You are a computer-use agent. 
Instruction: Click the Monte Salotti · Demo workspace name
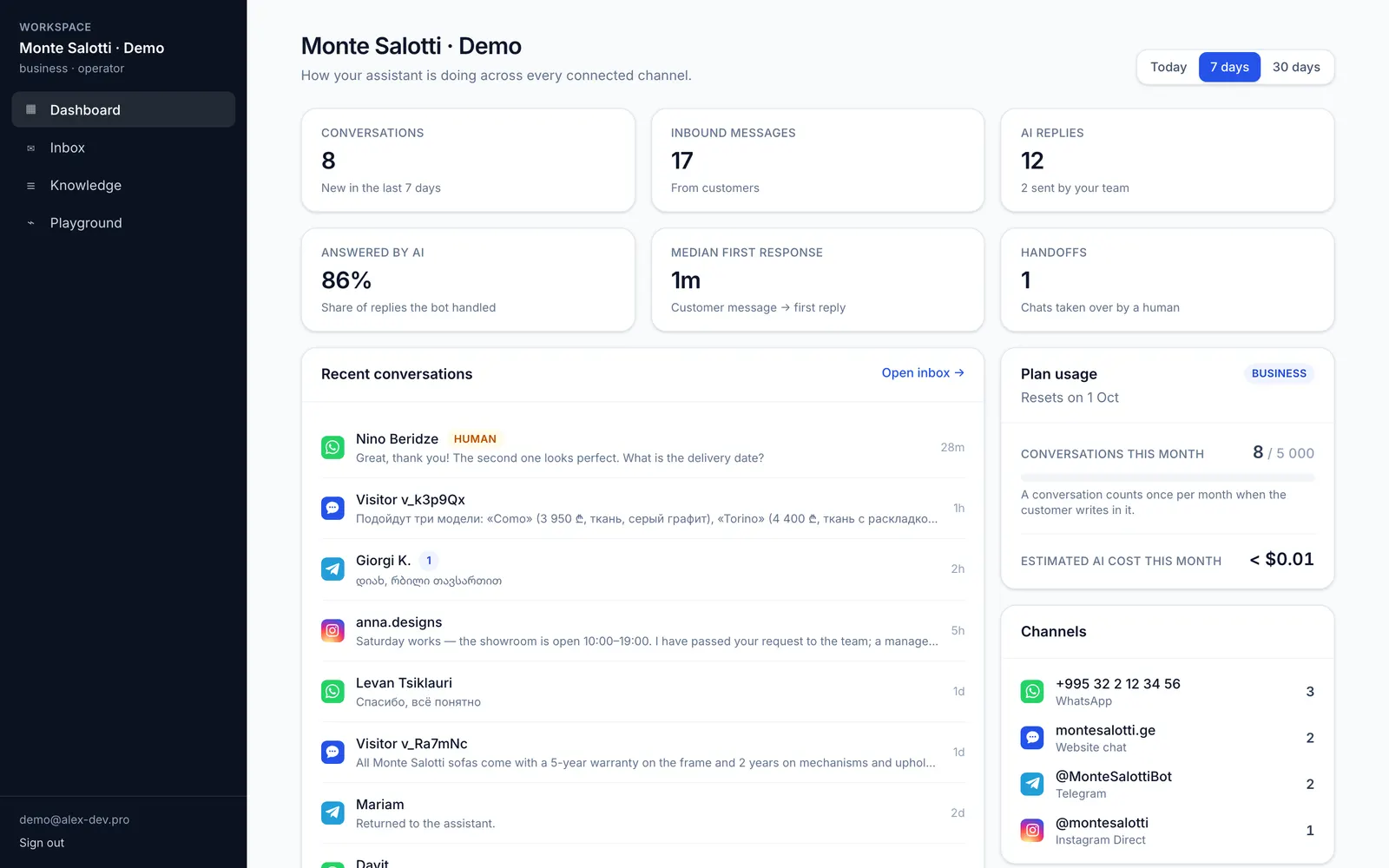pos(92,48)
